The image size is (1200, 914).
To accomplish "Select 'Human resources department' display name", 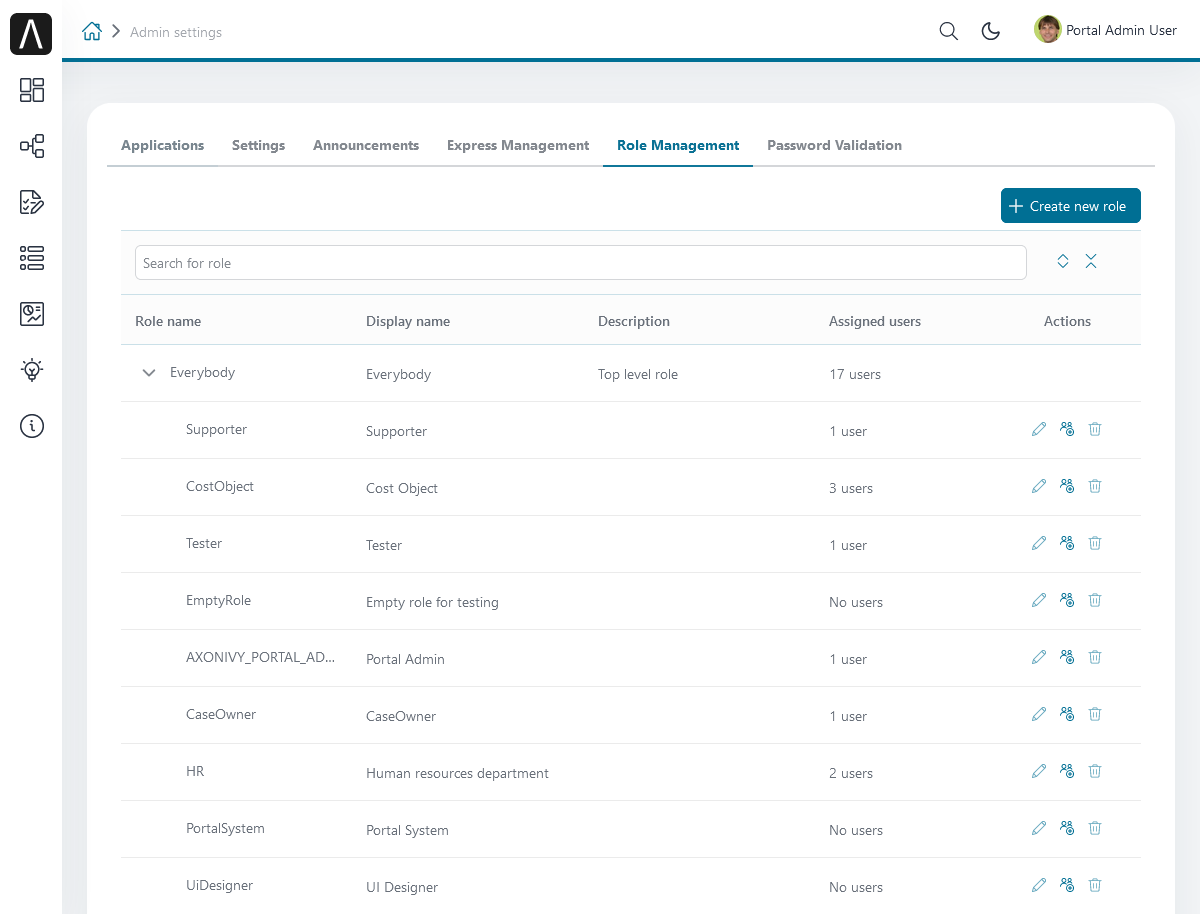I will [x=457, y=773].
